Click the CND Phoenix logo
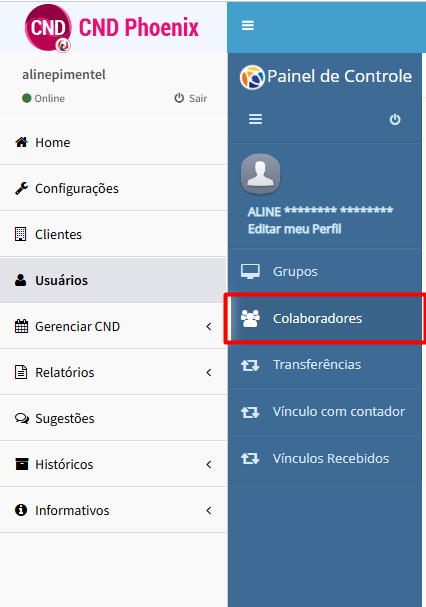Viewport: 426px width, 607px height. pos(112,27)
